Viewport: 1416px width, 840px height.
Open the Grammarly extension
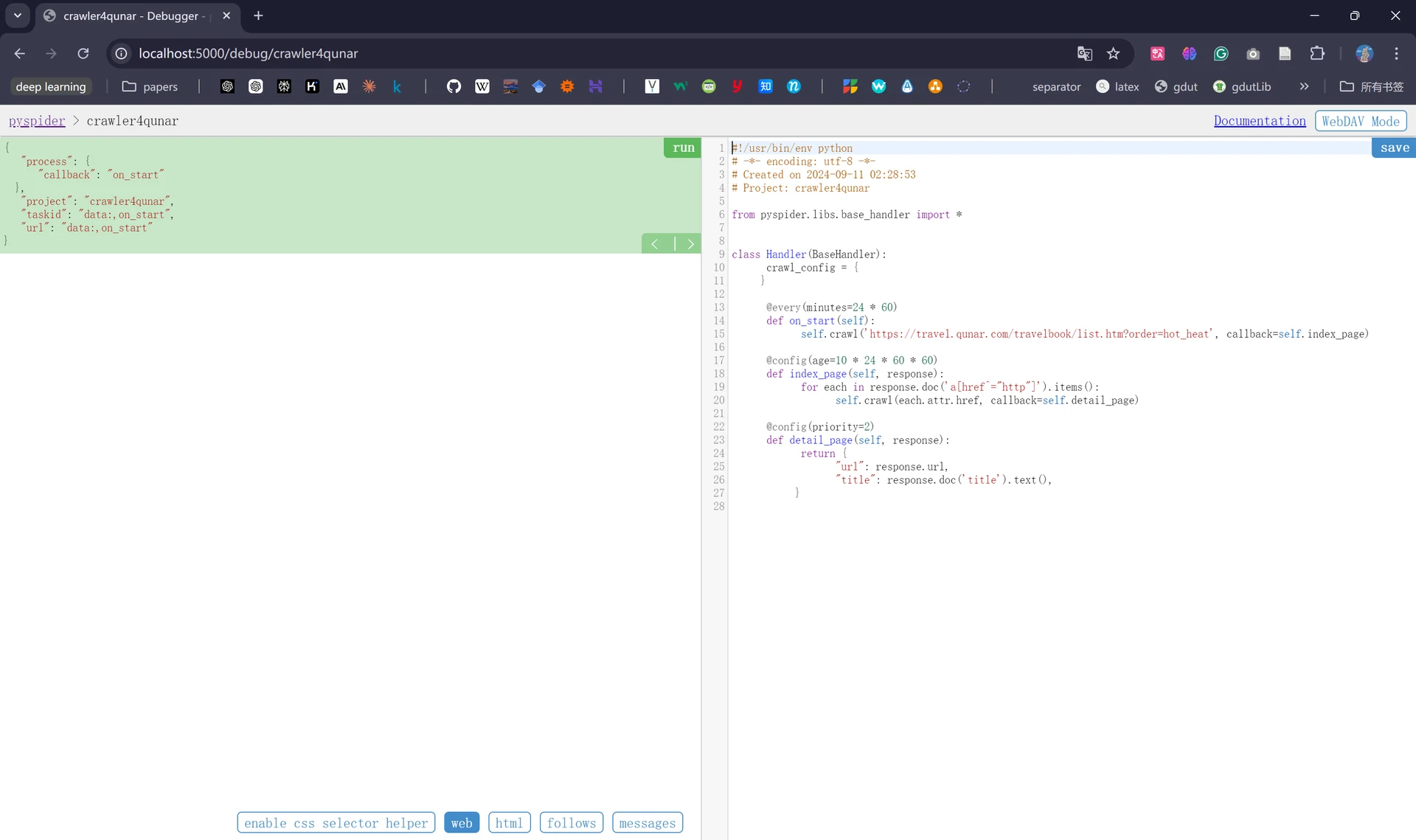1221,53
